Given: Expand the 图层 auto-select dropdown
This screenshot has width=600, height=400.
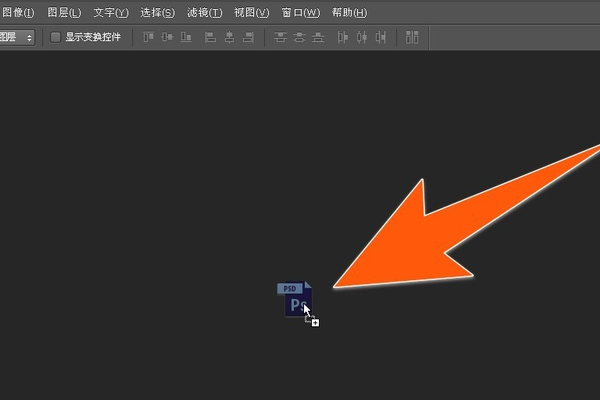Looking at the screenshot, I should point(17,38).
